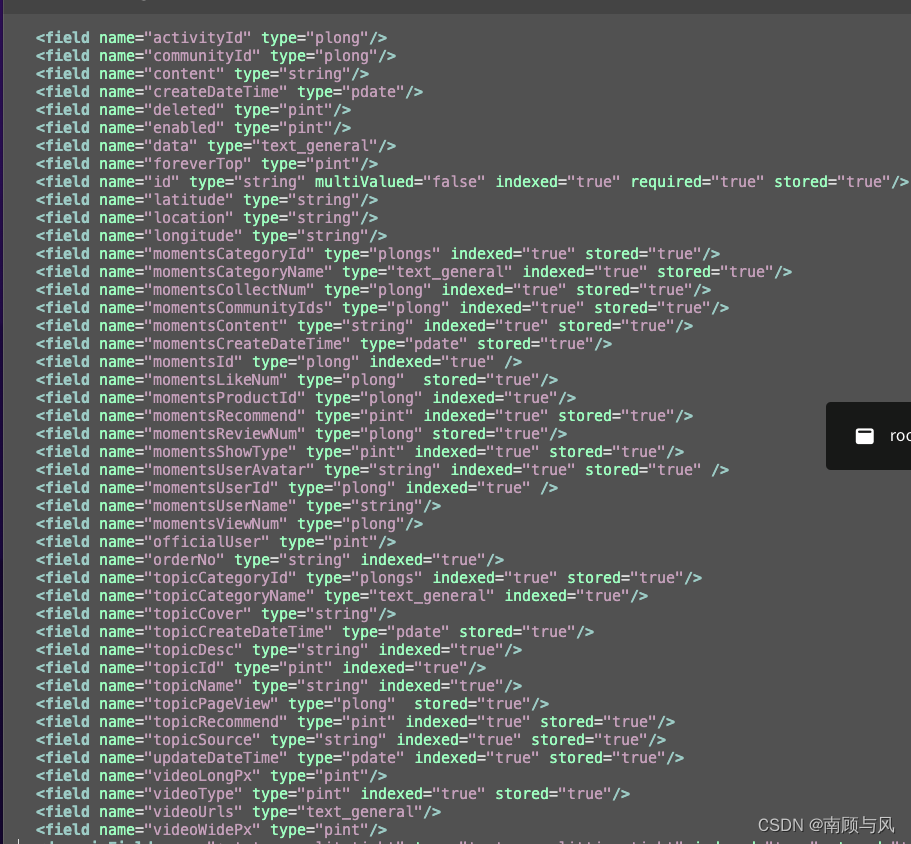Select the "activityId" field name

tap(197, 37)
